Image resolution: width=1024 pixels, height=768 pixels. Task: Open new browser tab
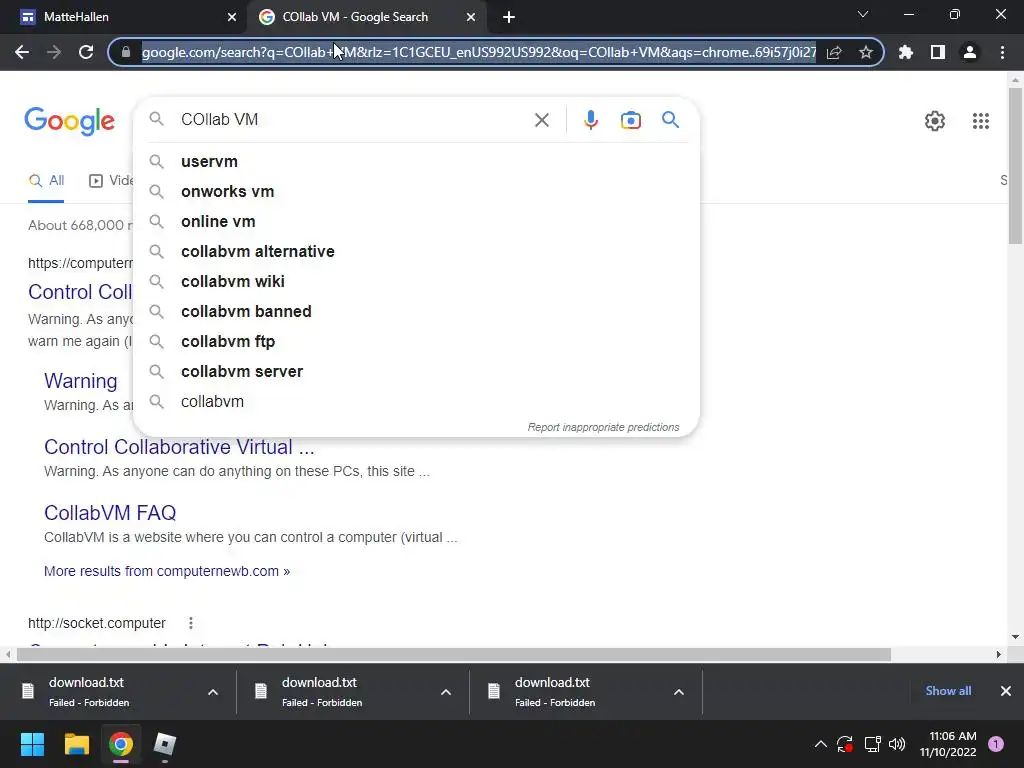pos(509,18)
